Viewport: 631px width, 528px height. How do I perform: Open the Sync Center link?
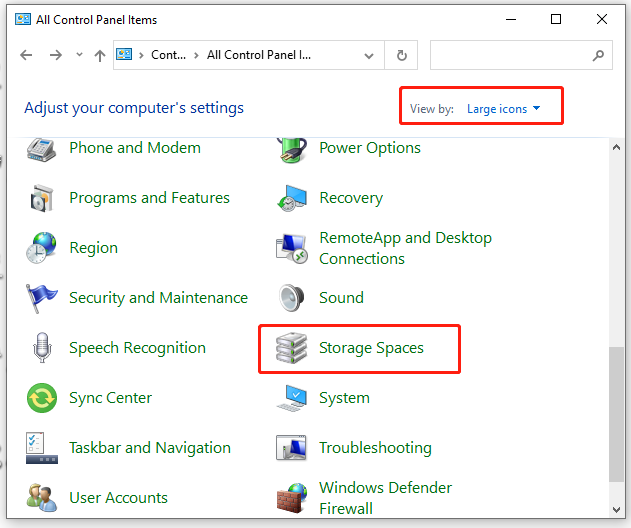pyautogui.click(x=110, y=398)
